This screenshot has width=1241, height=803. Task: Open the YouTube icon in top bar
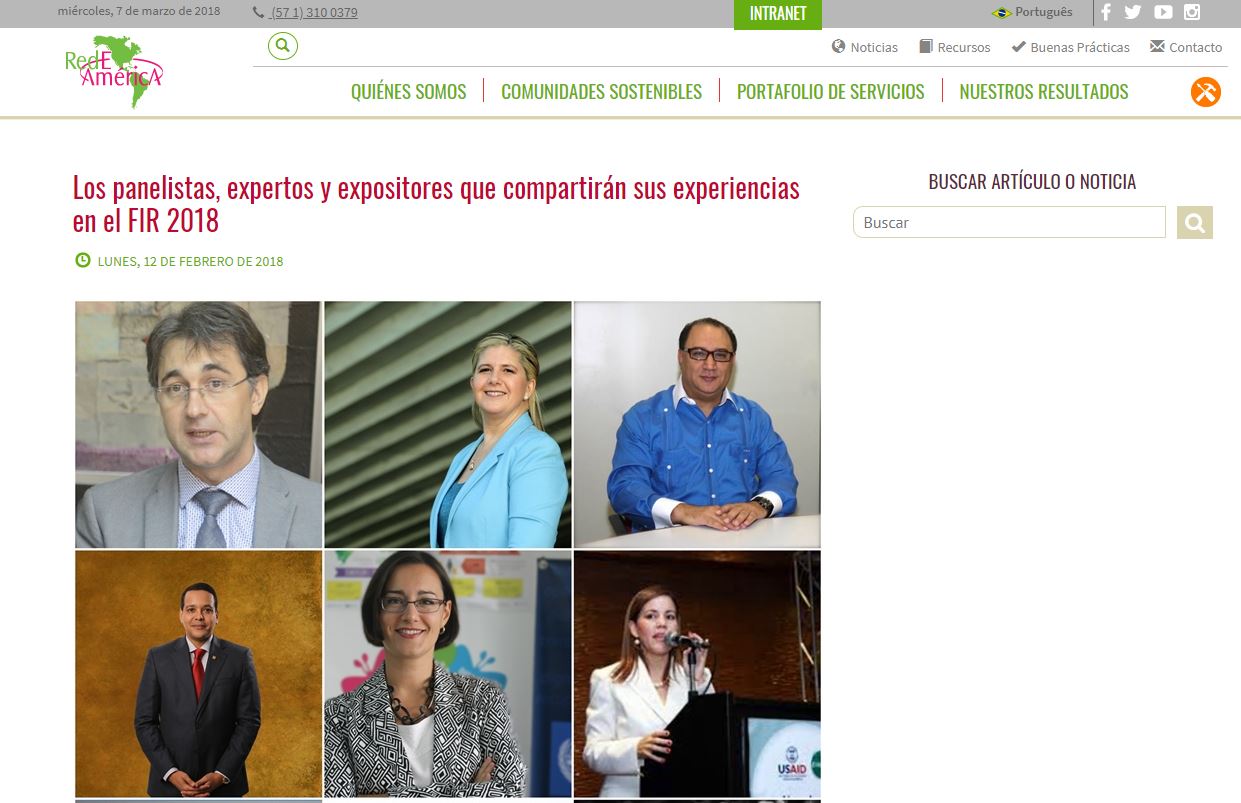coord(1163,12)
